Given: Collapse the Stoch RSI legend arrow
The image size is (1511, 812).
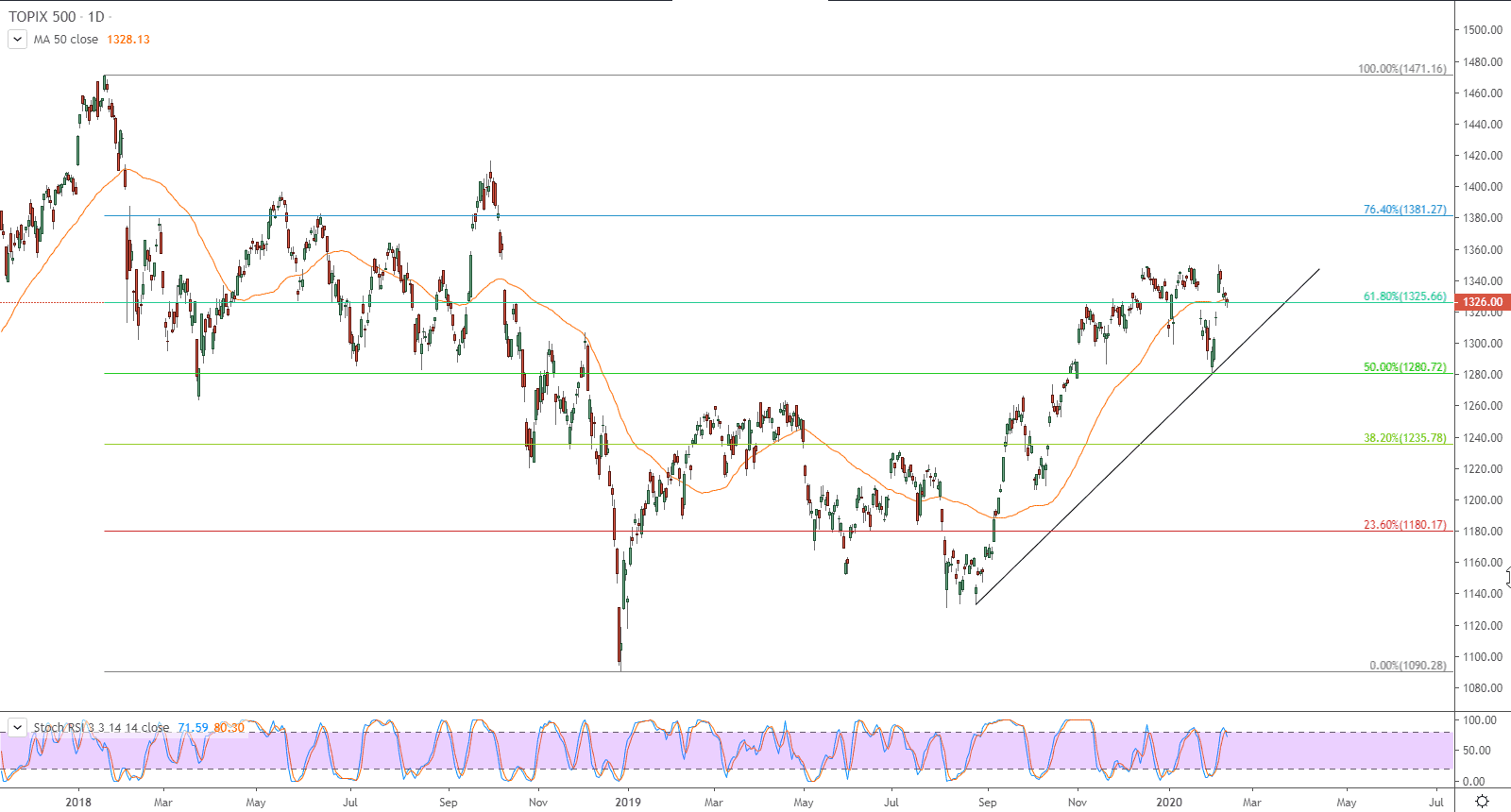Looking at the screenshot, I should tap(17, 727).
